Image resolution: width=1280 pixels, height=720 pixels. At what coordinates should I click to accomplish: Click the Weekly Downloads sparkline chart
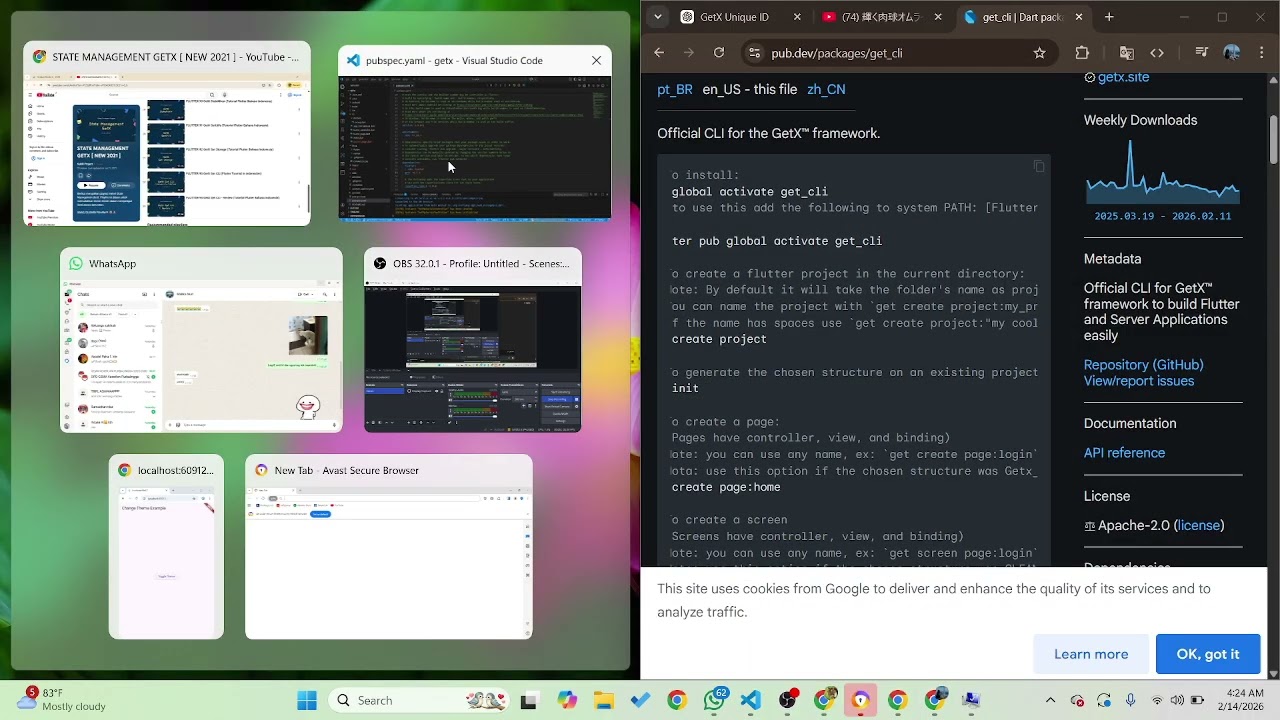coord(1163,172)
